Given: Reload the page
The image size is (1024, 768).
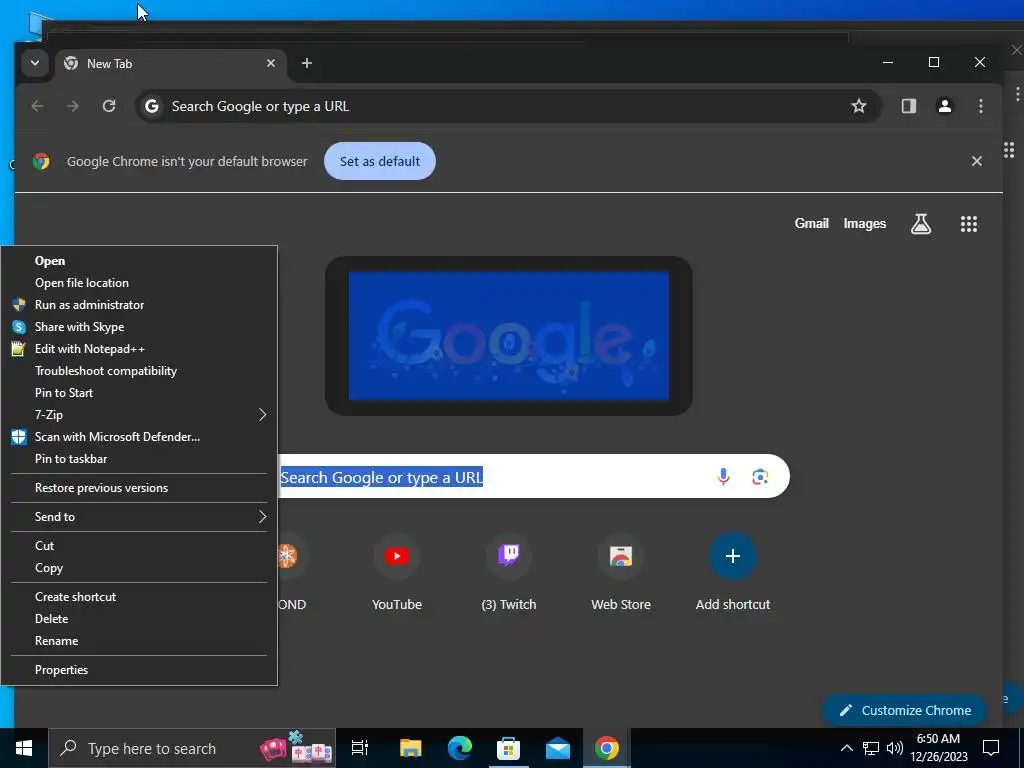Looking at the screenshot, I should [109, 106].
